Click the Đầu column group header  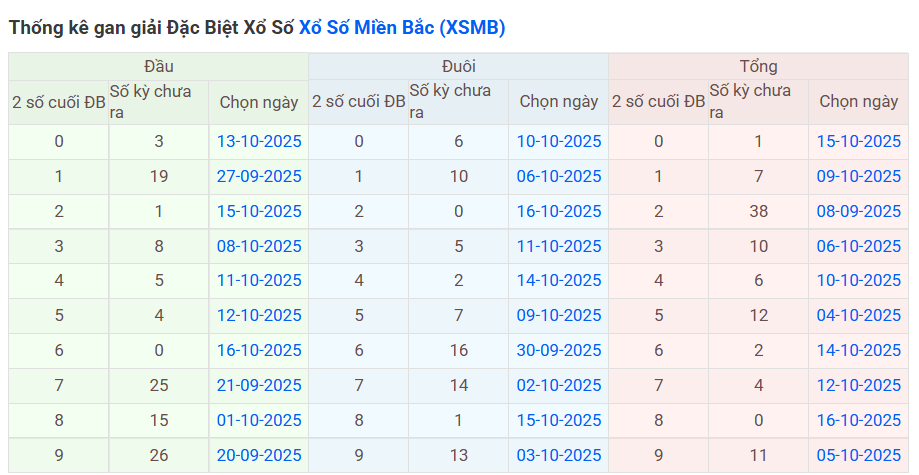click(x=159, y=66)
